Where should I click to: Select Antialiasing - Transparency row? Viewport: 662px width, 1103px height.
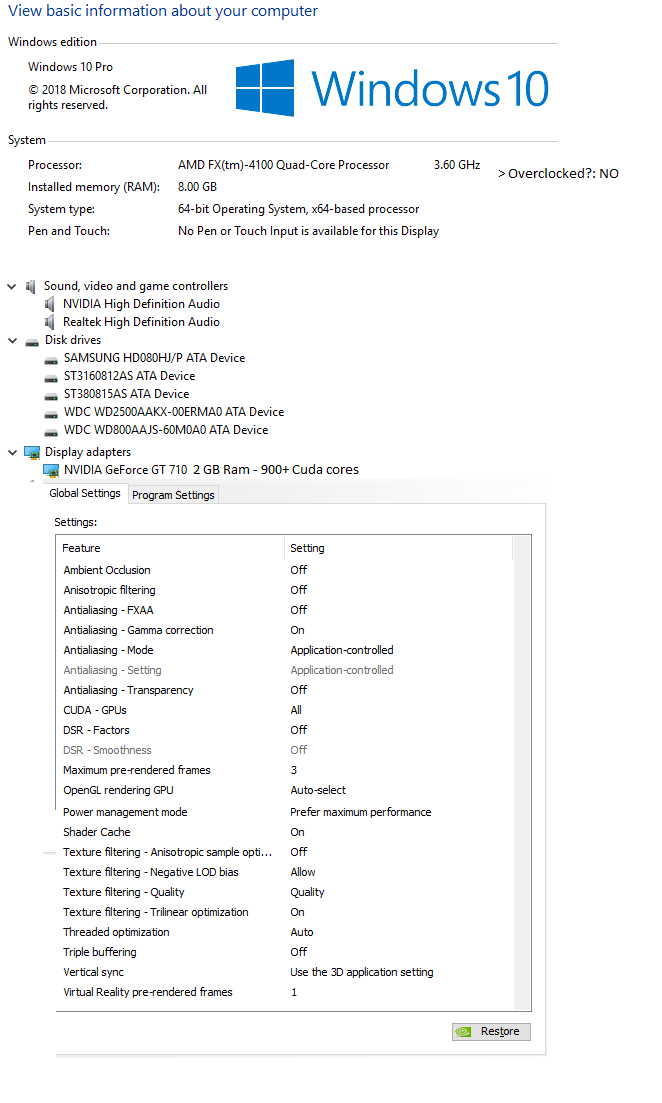[285, 690]
